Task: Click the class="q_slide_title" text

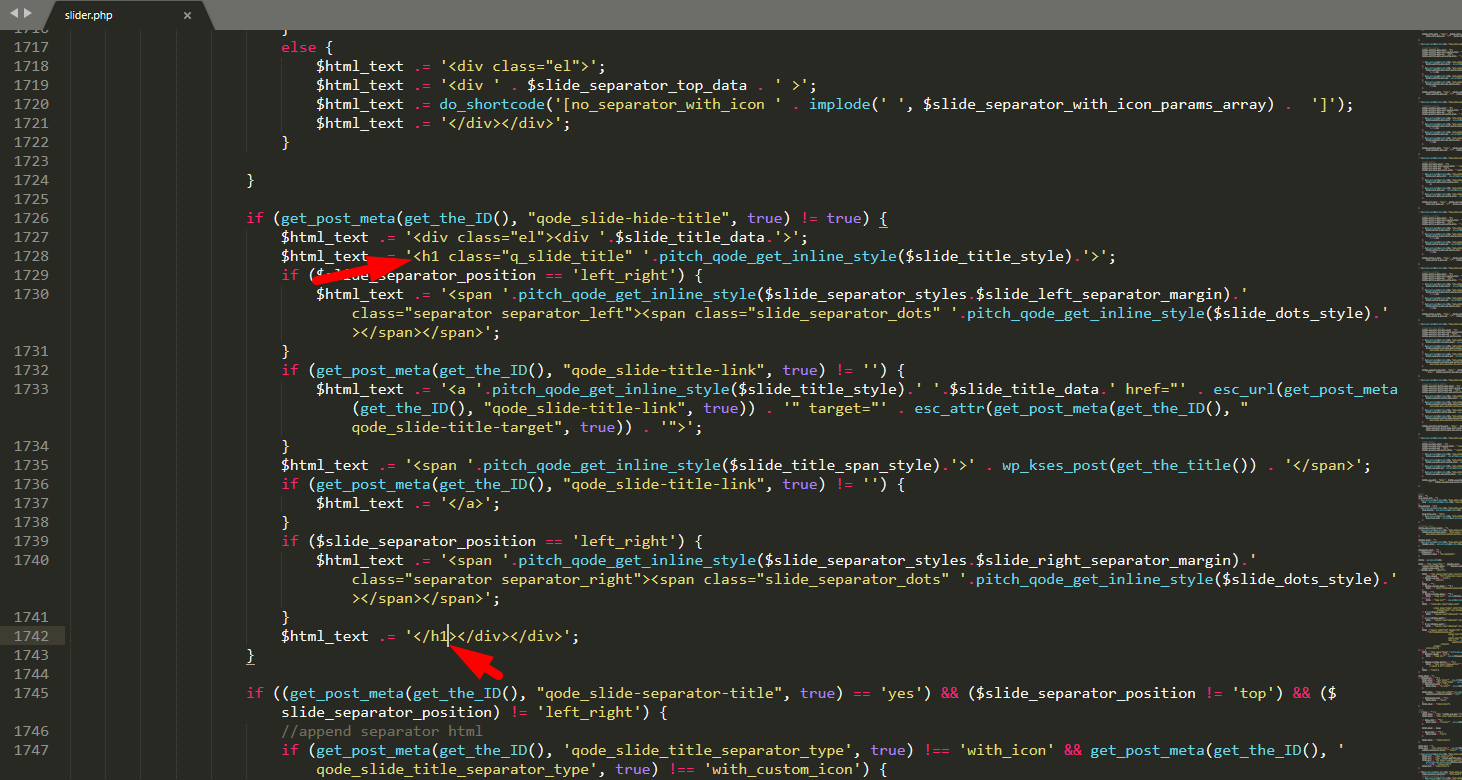Action: (x=540, y=256)
